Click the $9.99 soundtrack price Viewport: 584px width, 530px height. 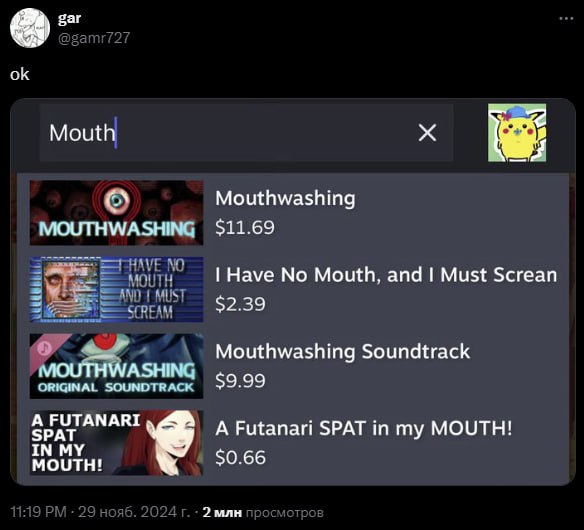(240, 381)
